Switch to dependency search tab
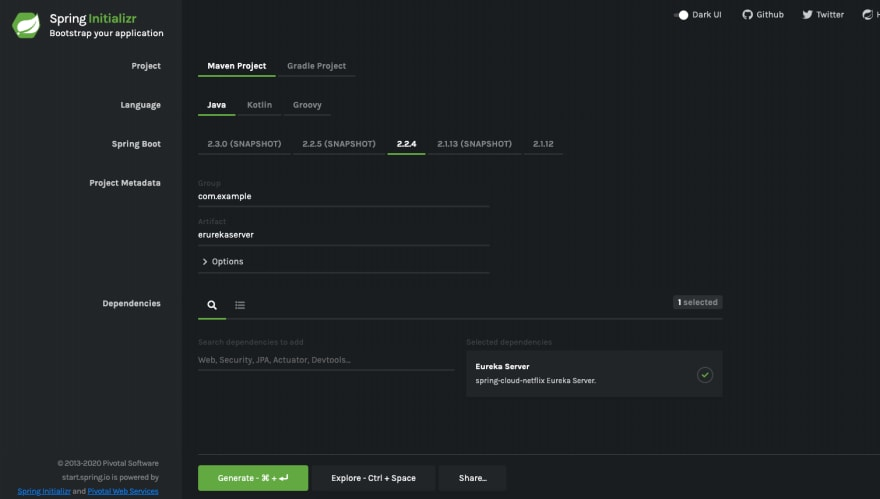The width and height of the screenshot is (880, 499). (x=212, y=305)
